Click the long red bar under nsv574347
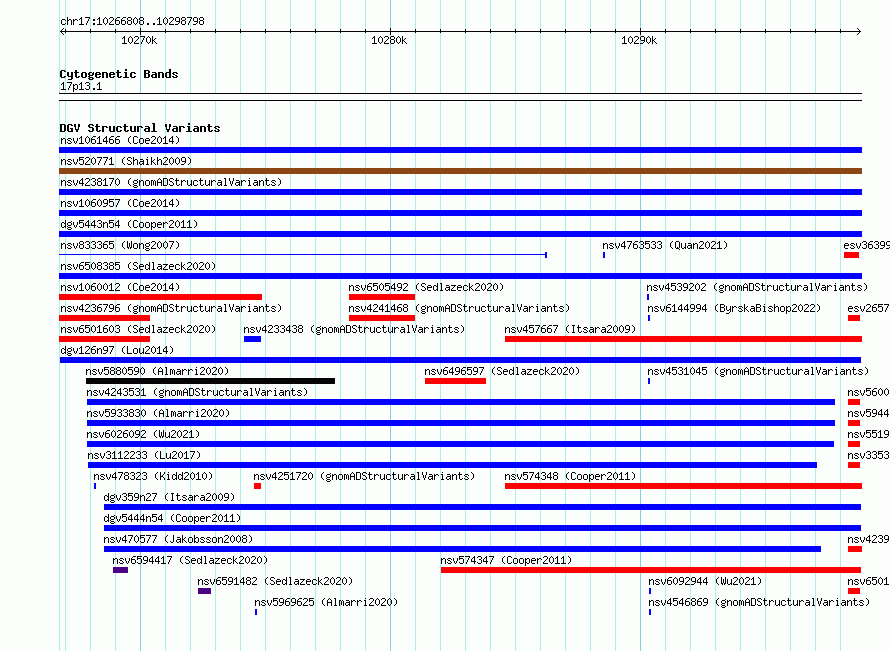The height and width of the screenshot is (651, 890). pyautogui.click(x=651, y=570)
